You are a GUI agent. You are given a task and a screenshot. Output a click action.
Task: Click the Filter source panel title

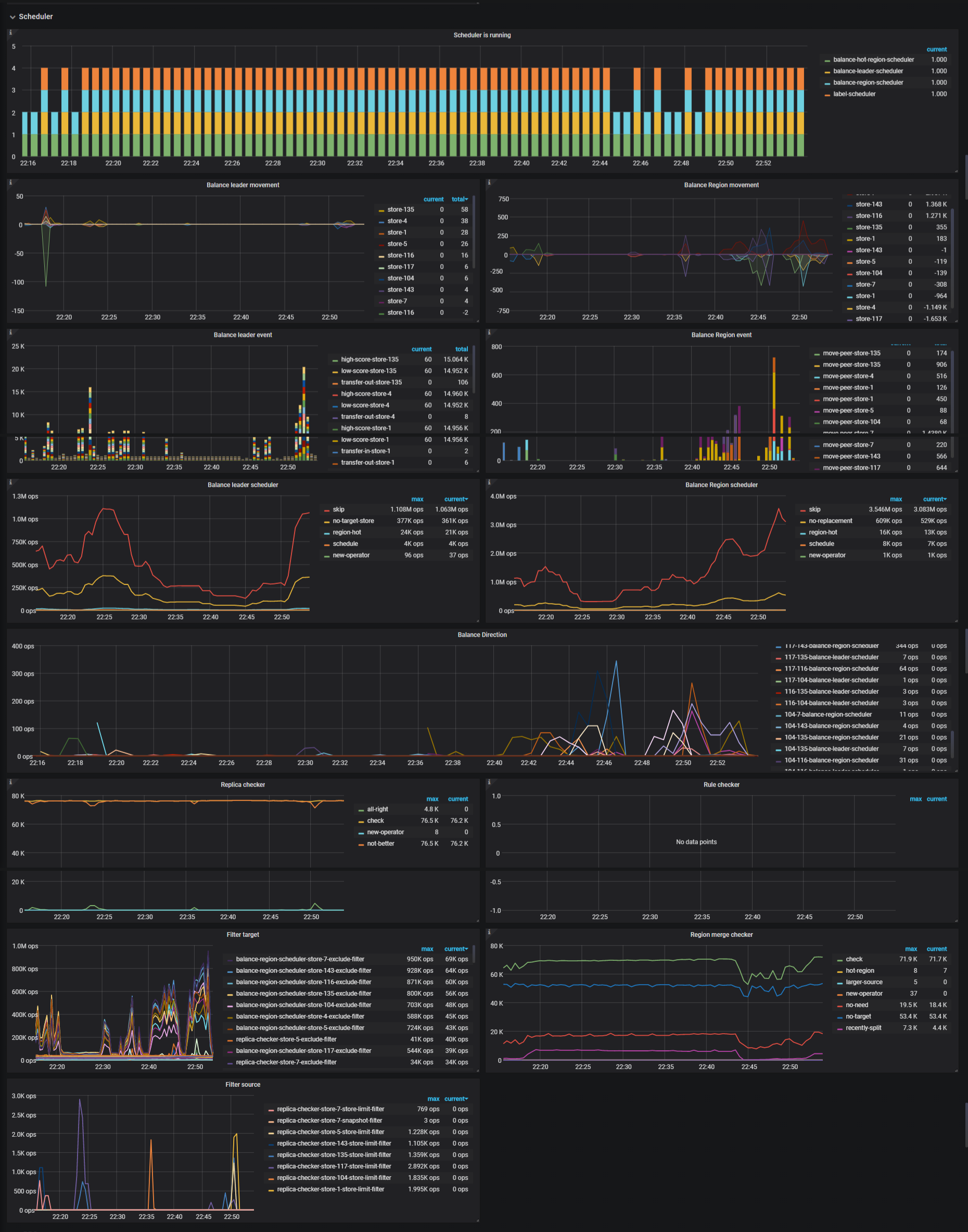[243, 1084]
